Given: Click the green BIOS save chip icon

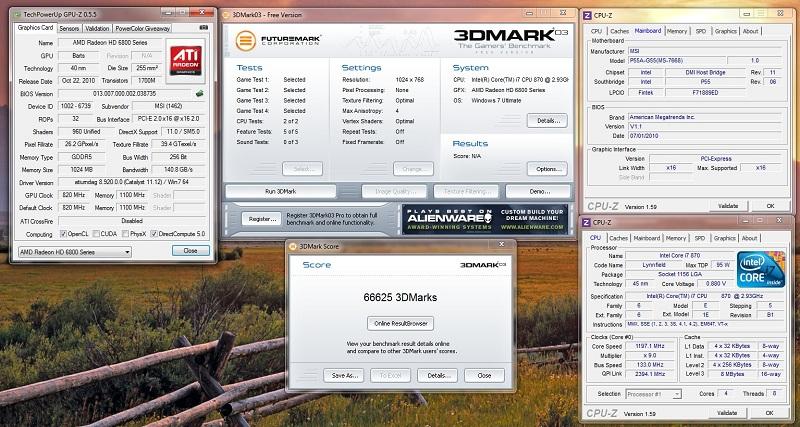Looking at the screenshot, I should (x=199, y=93).
